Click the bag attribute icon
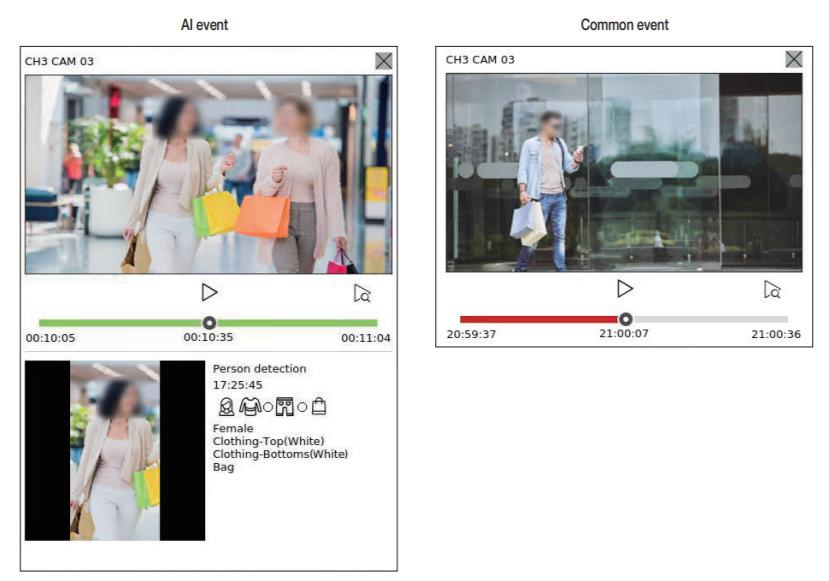The height and width of the screenshot is (581, 829). (319, 406)
